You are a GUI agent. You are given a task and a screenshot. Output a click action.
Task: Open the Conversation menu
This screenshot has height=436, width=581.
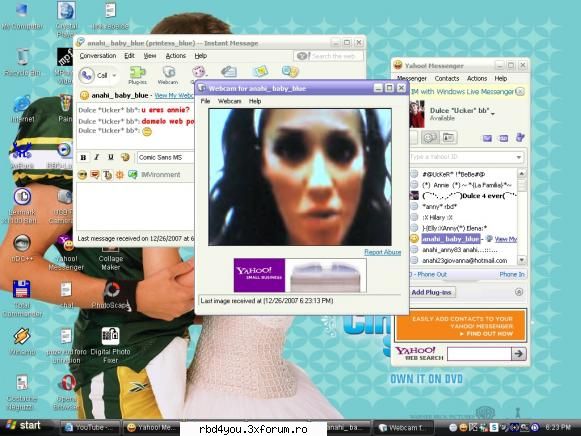click(x=98, y=56)
